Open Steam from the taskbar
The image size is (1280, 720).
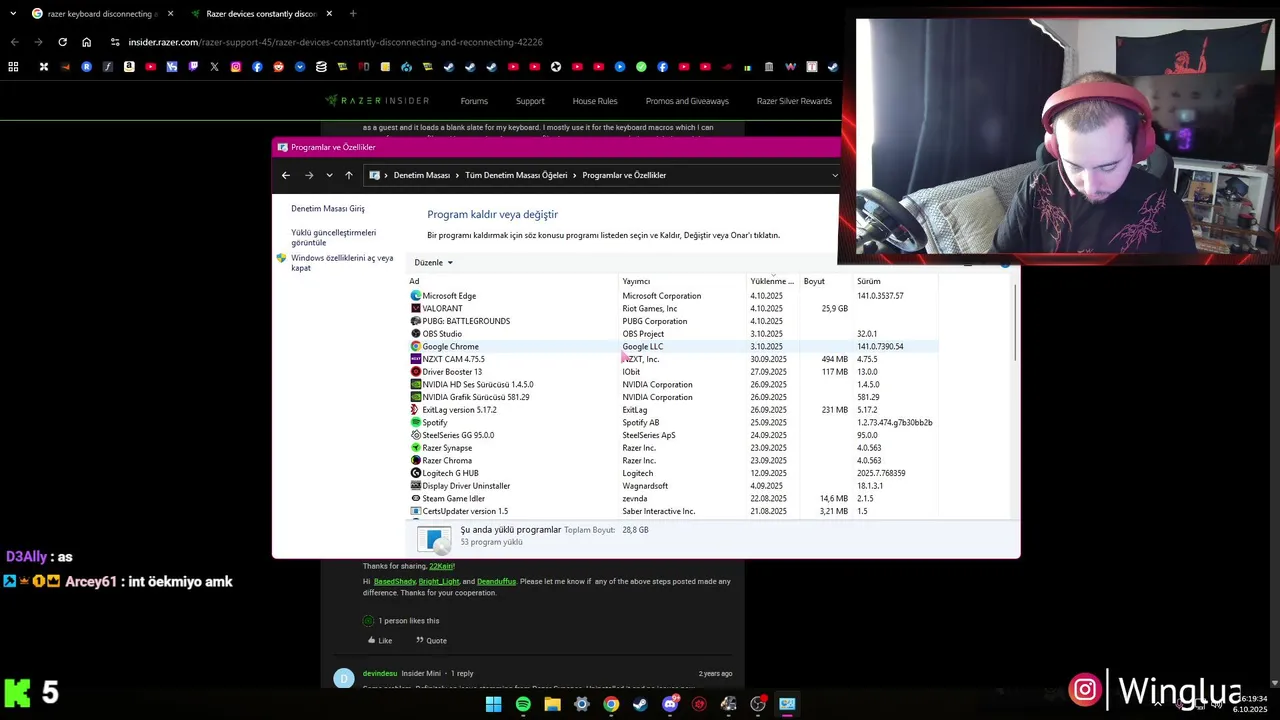pos(640,704)
